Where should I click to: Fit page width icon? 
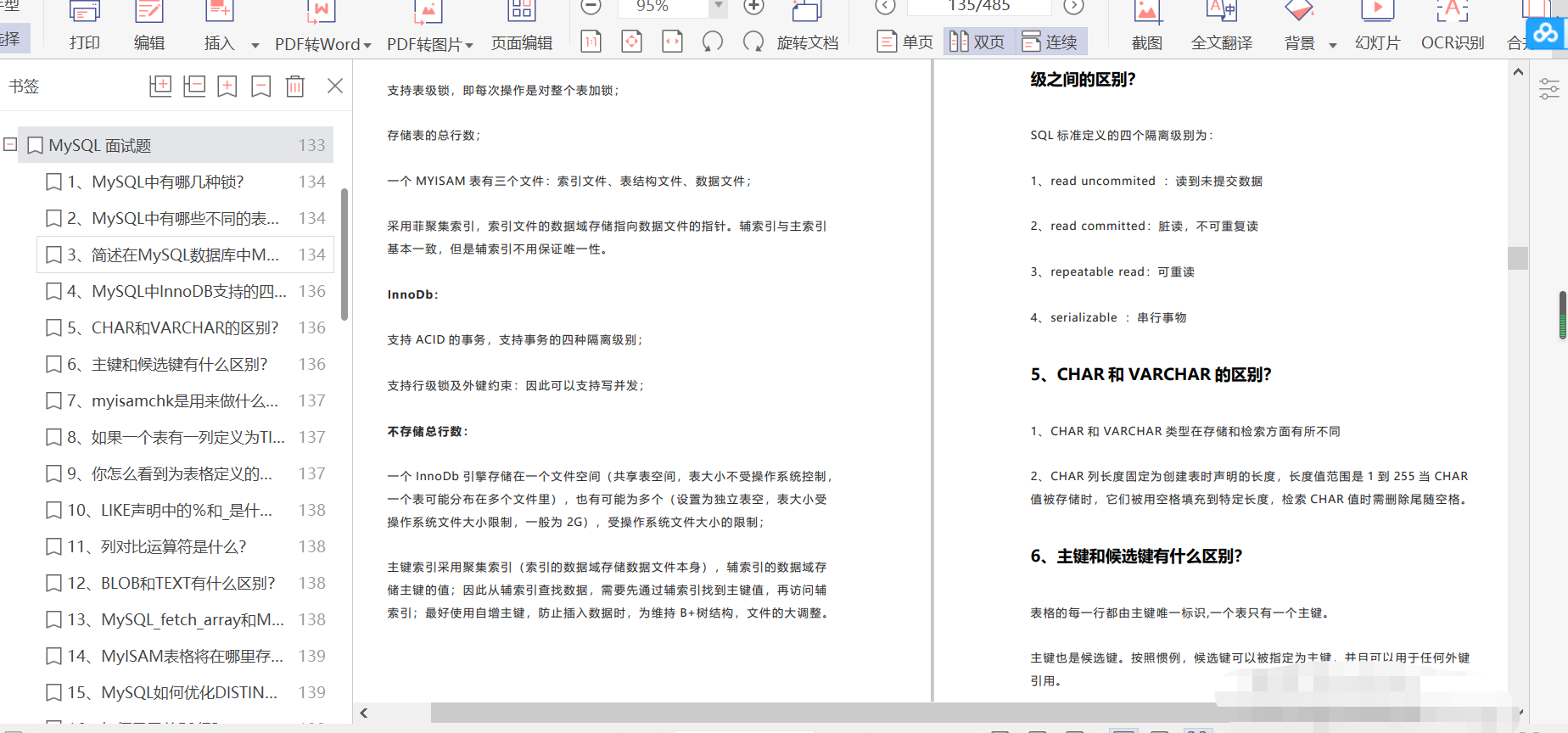[673, 42]
